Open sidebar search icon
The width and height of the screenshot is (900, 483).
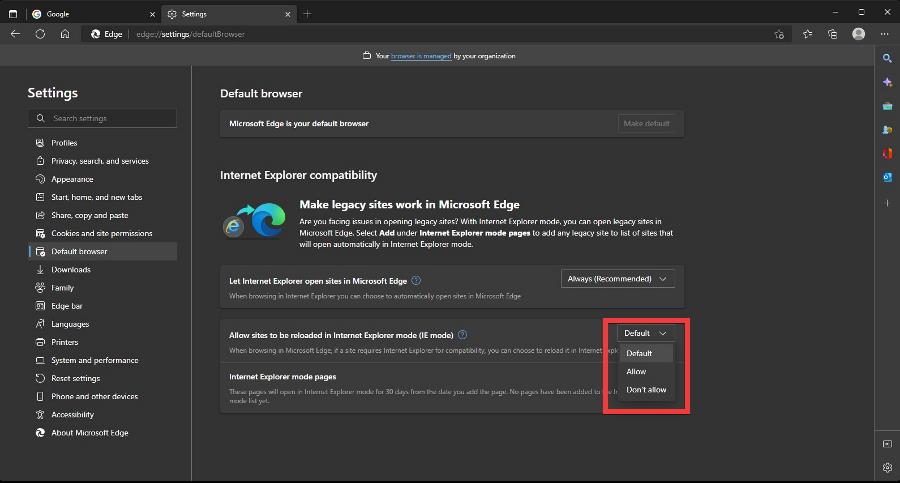point(887,59)
